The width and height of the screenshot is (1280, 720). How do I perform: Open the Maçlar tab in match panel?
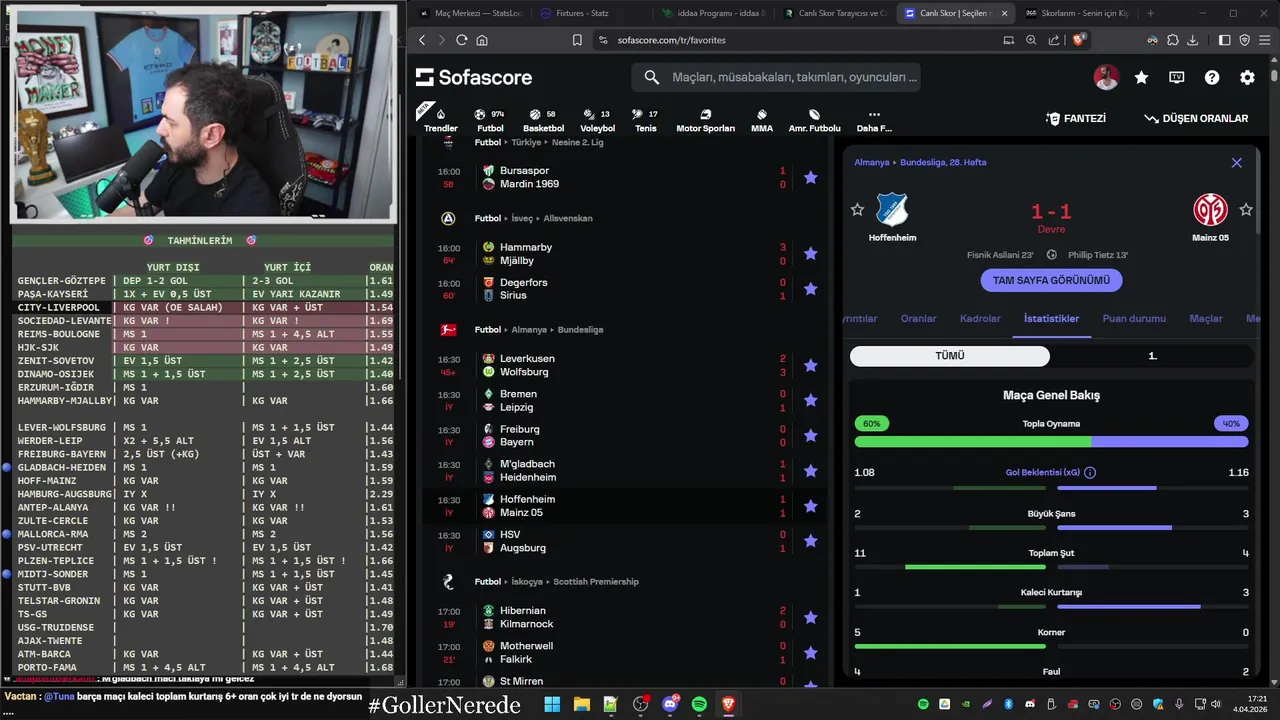(1205, 319)
